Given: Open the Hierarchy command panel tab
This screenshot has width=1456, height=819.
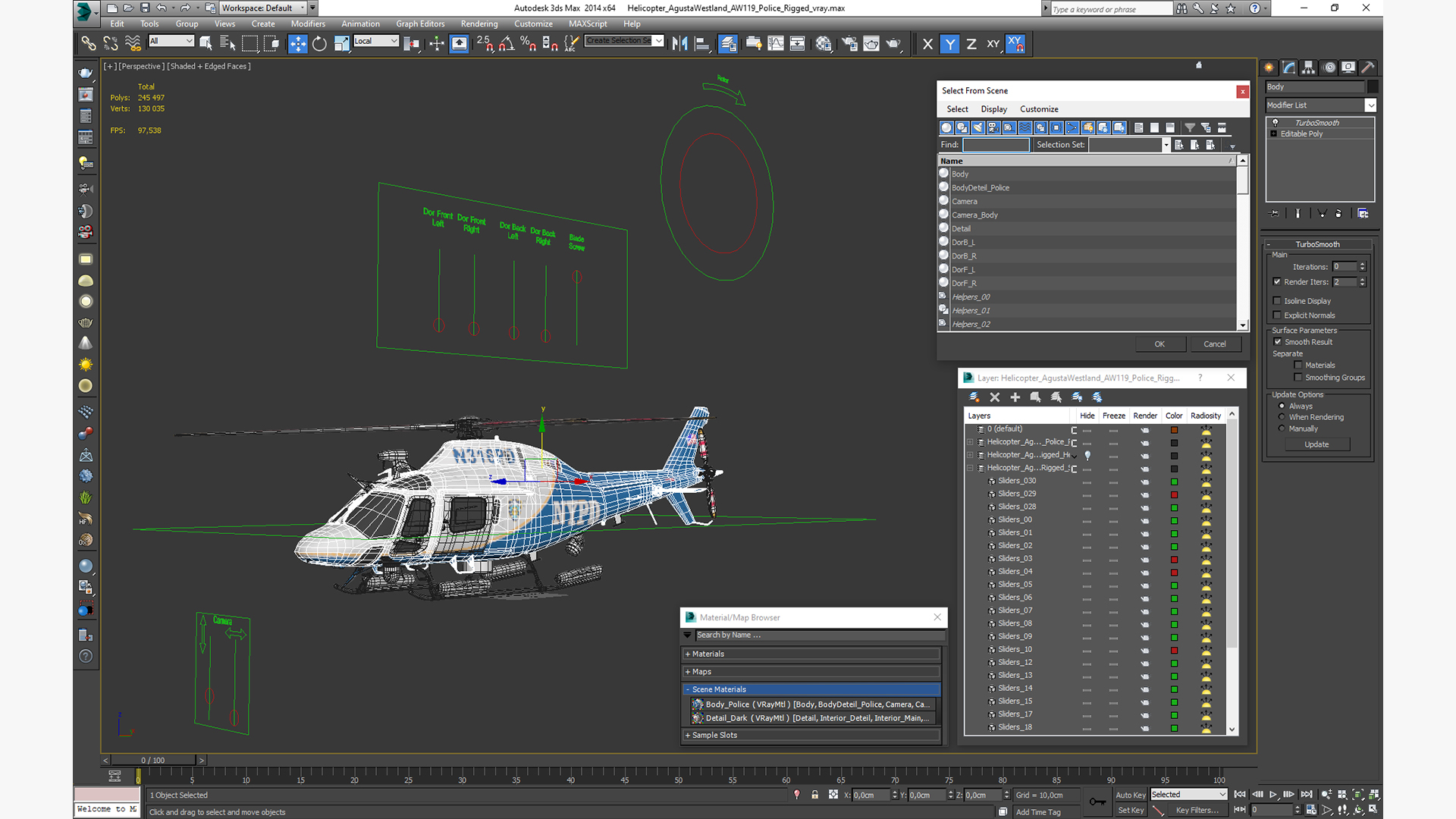Looking at the screenshot, I should tap(1309, 67).
